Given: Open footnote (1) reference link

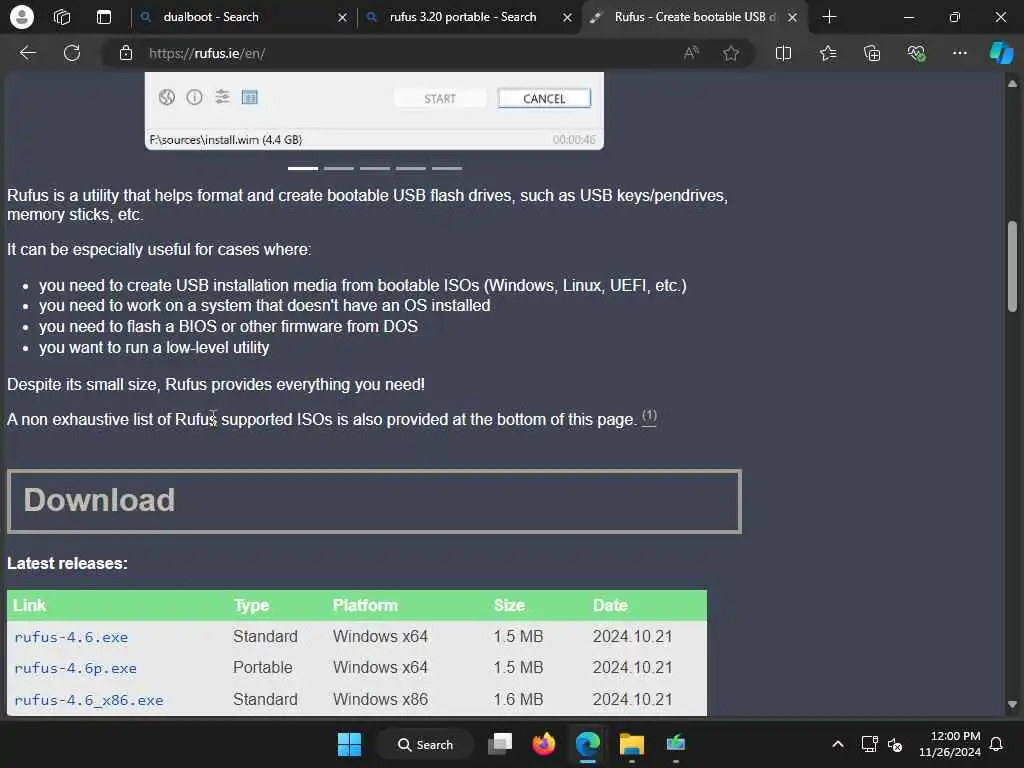Looking at the screenshot, I should click(x=649, y=417).
